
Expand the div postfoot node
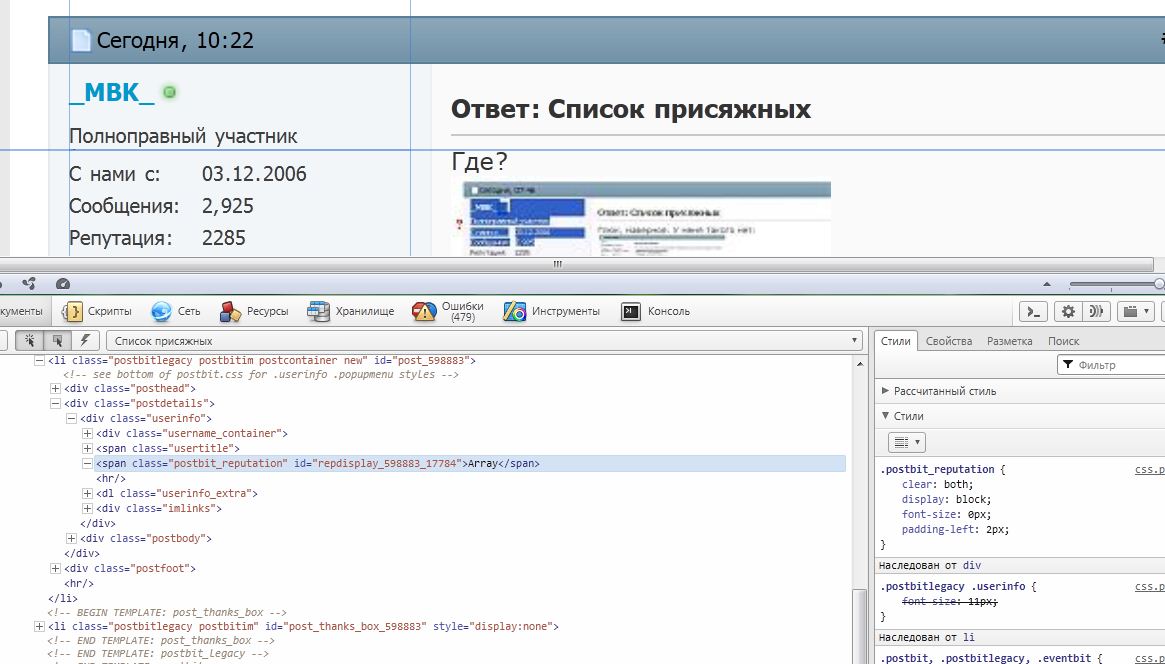(55, 568)
